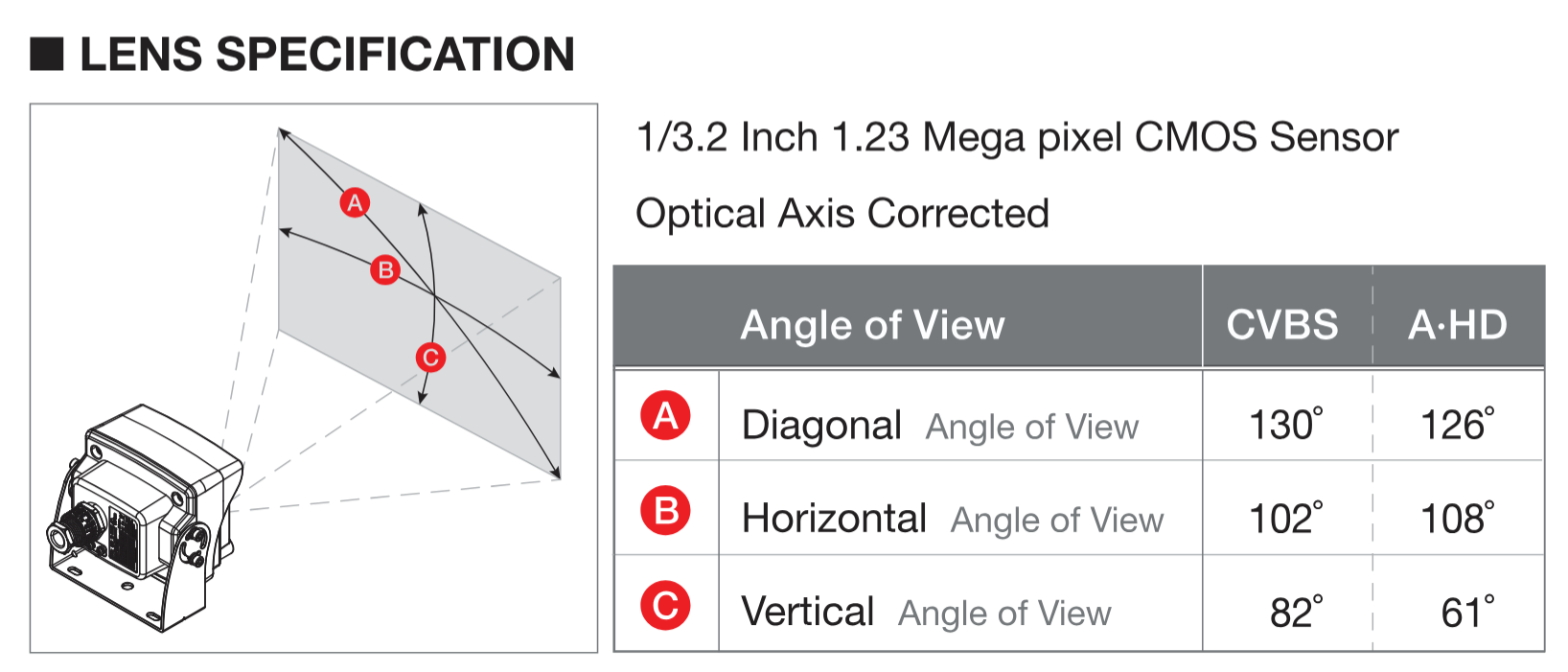Click the red A marker in the diagram
The width and height of the screenshot is (1568, 672).
pos(356,202)
